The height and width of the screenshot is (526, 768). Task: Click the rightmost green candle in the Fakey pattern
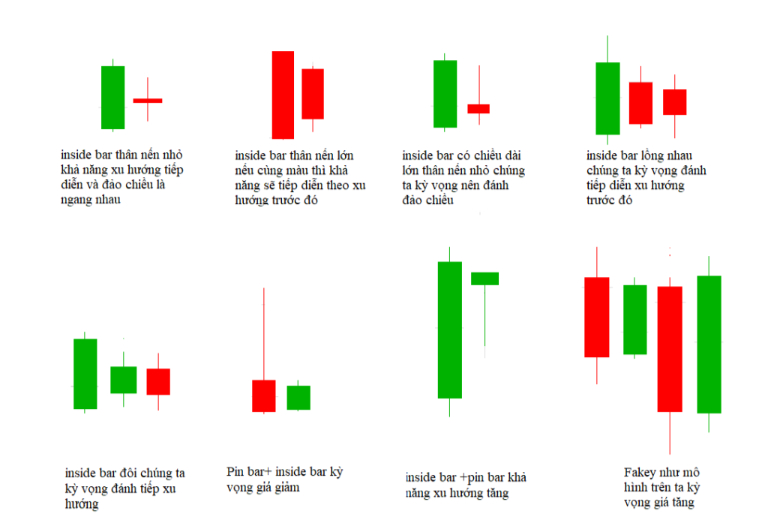(x=709, y=344)
